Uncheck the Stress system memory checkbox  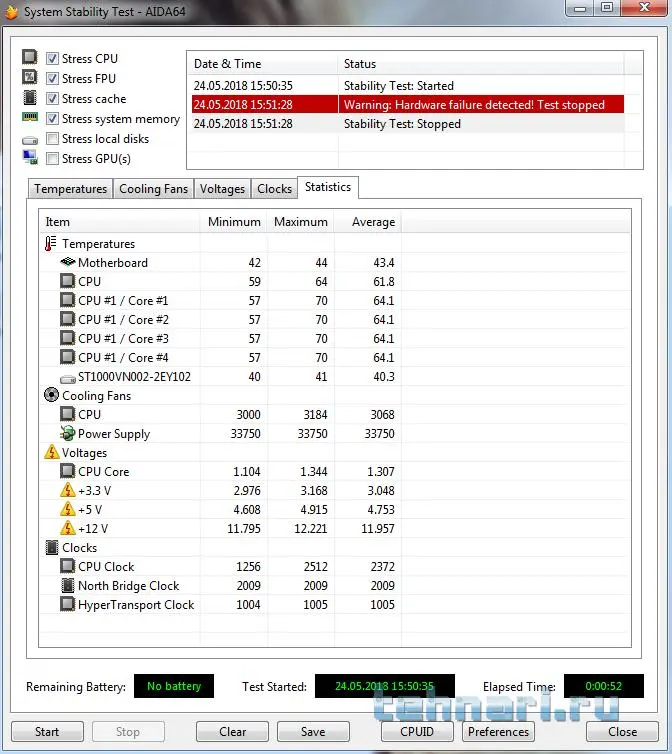tap(52, 118)
